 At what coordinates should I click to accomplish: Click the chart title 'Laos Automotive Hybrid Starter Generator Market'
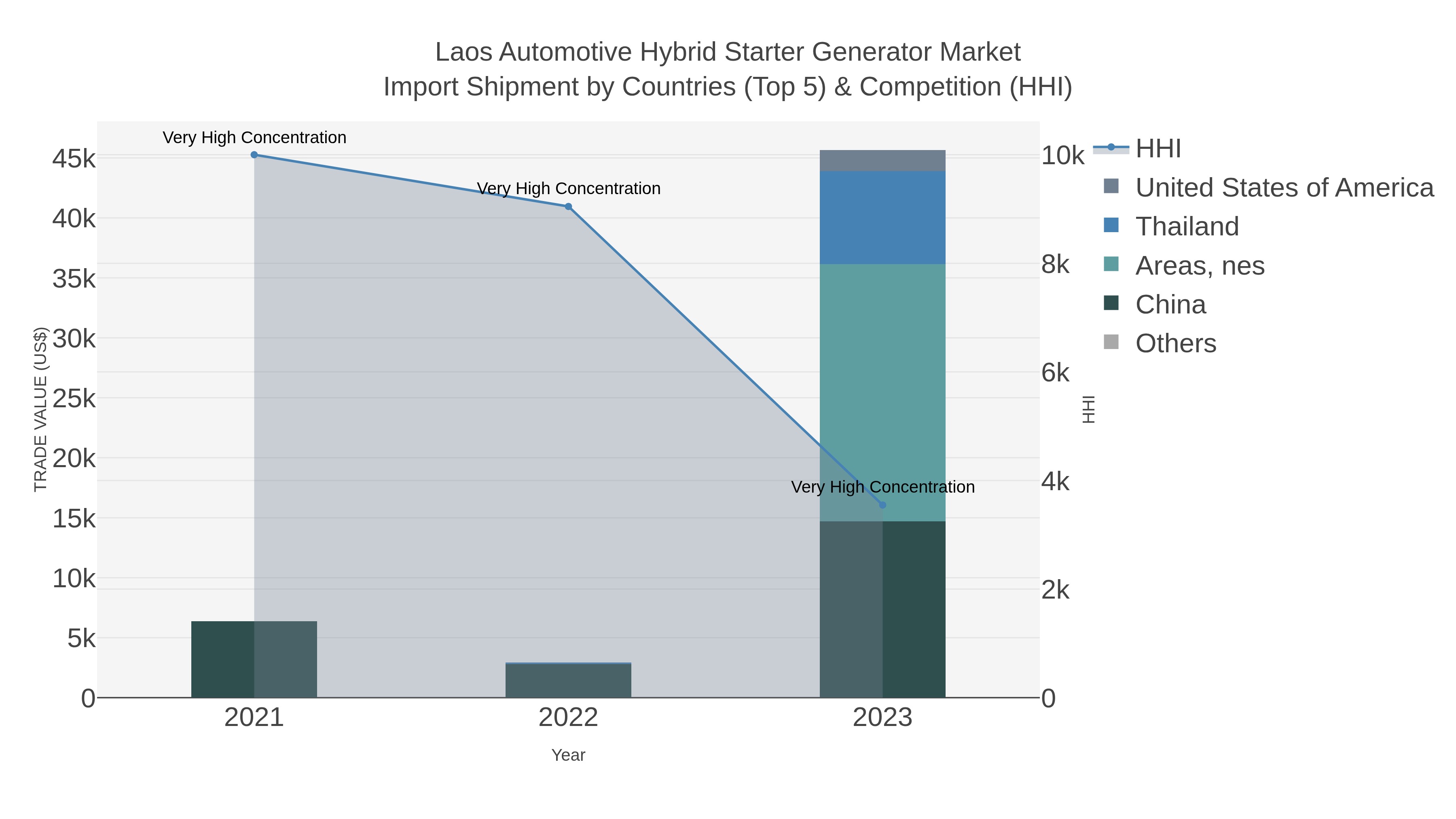point(728,52)
